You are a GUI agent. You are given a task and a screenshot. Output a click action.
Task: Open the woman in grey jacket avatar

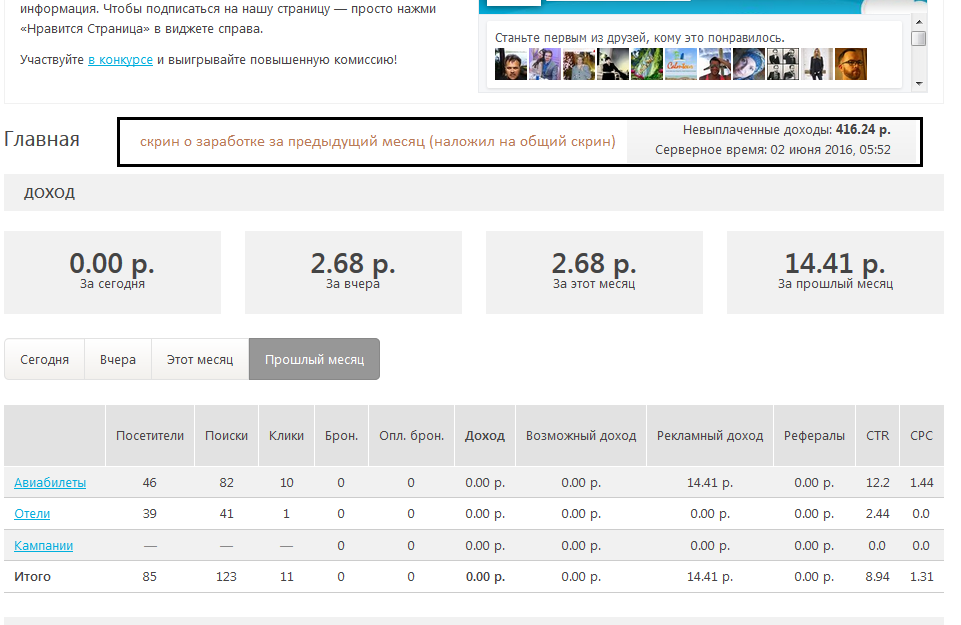(x=579, y=64)
